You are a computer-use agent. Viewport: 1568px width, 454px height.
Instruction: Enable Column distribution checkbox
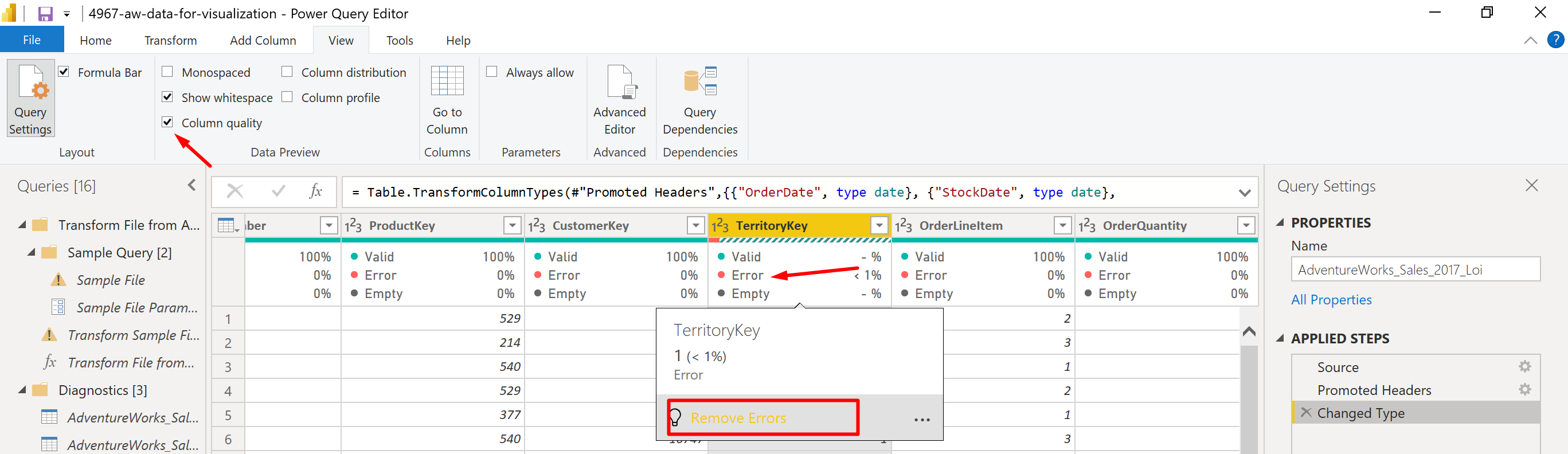point(287,72)
